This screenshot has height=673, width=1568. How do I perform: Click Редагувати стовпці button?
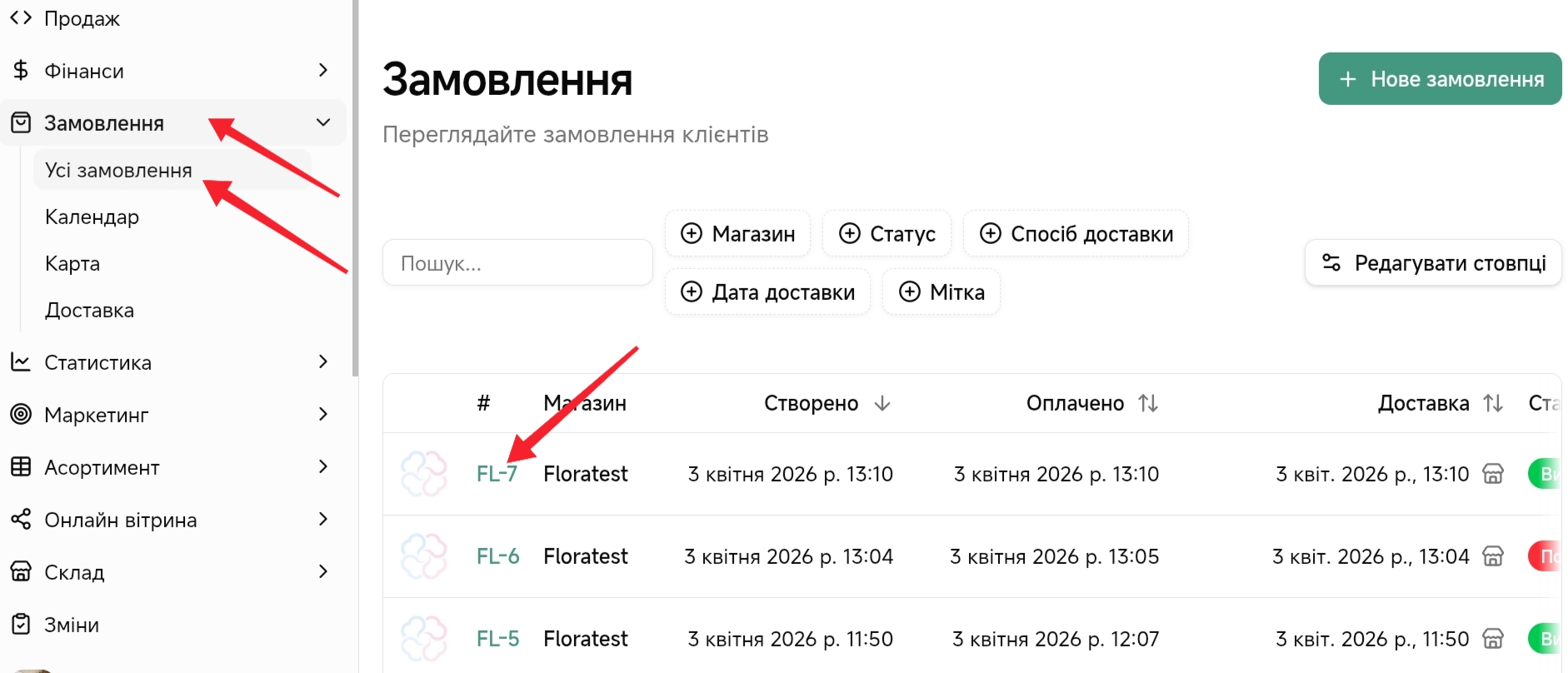pos(1433,263)
